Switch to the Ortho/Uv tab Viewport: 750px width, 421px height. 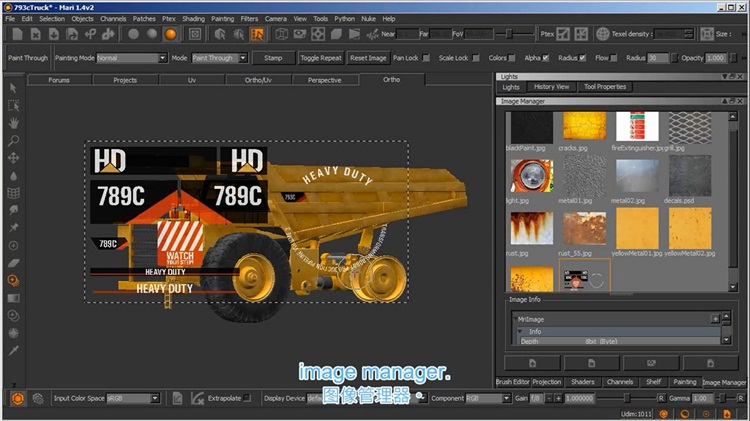258,80
